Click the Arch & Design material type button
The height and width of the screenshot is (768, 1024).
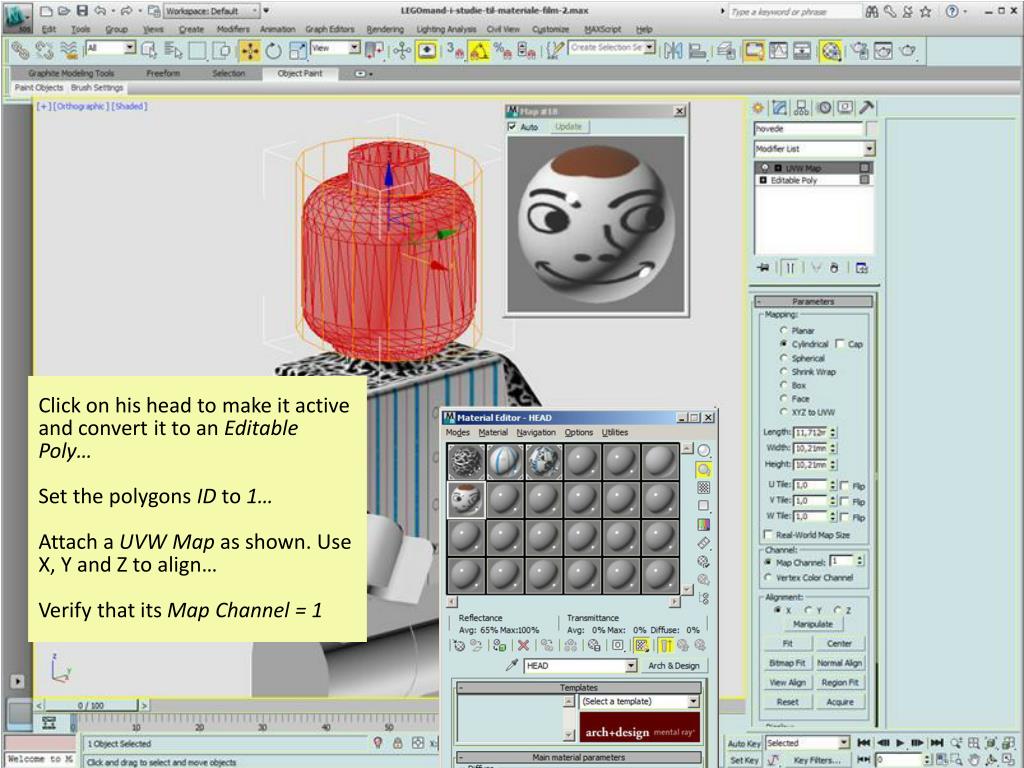pyautogui.click(x=673, y=665)
